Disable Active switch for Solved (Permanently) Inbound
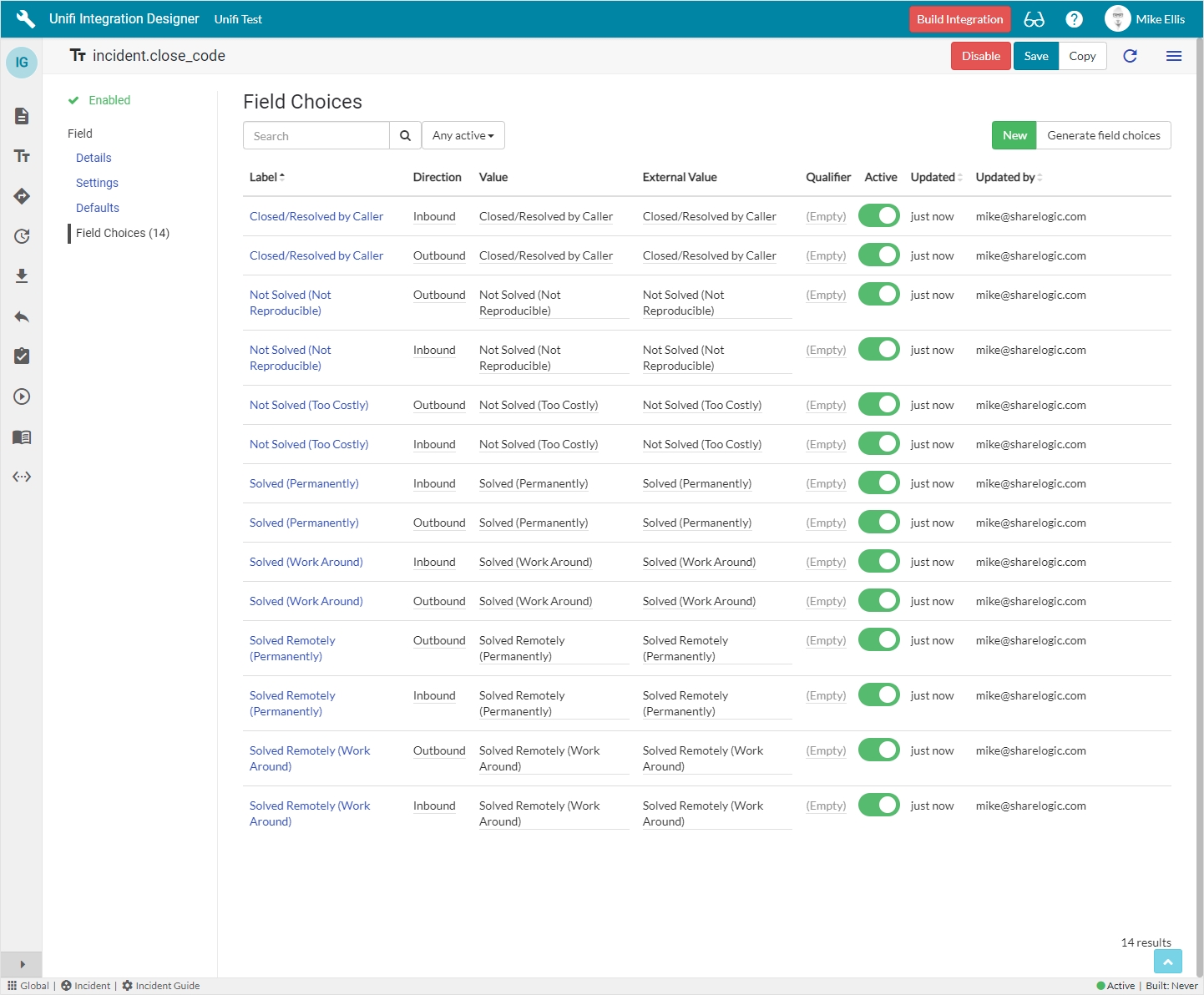 coord(878,483)
